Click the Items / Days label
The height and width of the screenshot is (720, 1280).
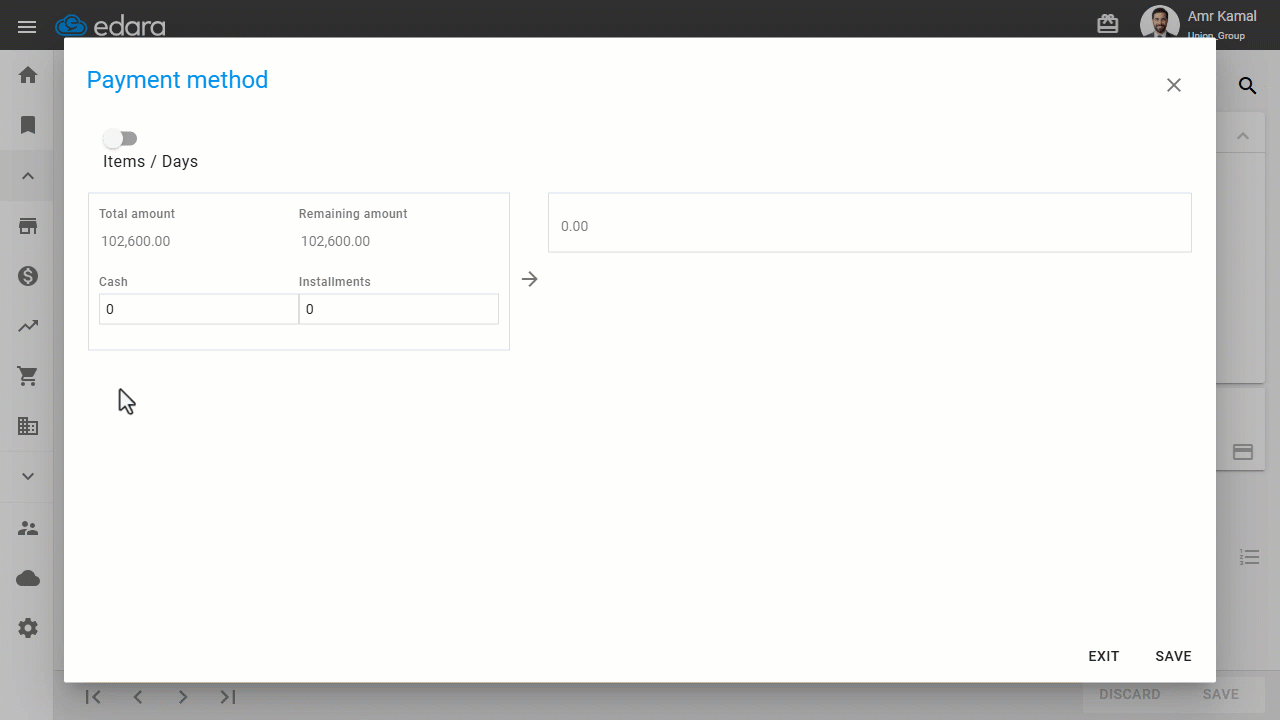pyautogui.click(x=151, y=161)
